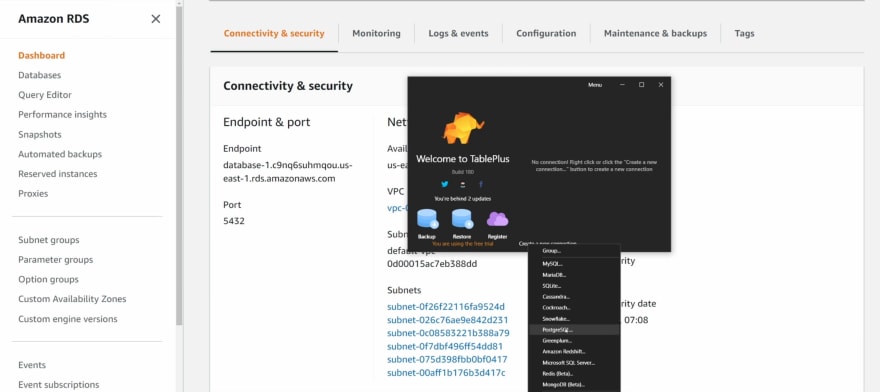The image size is (880, 392).
Task: Choose Greenplum... from the connection menu
Action: coord(574,340)
